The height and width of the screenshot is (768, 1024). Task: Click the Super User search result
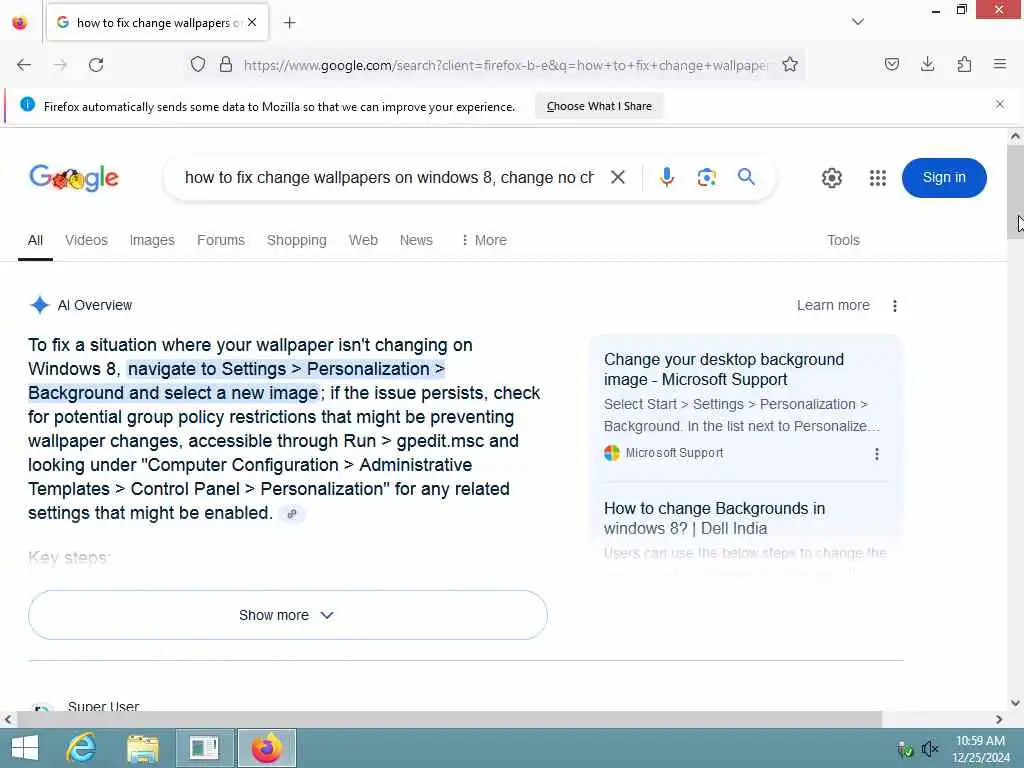tap(103, 707)
